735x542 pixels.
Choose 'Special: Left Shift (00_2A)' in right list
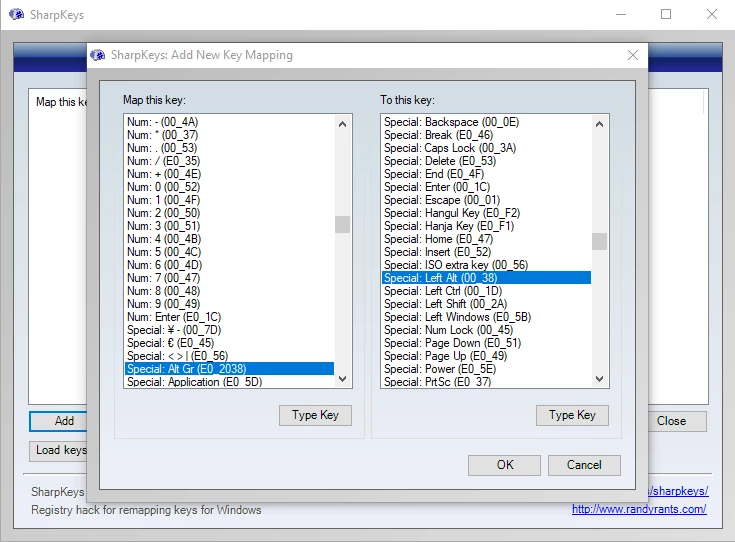[487, 304]
